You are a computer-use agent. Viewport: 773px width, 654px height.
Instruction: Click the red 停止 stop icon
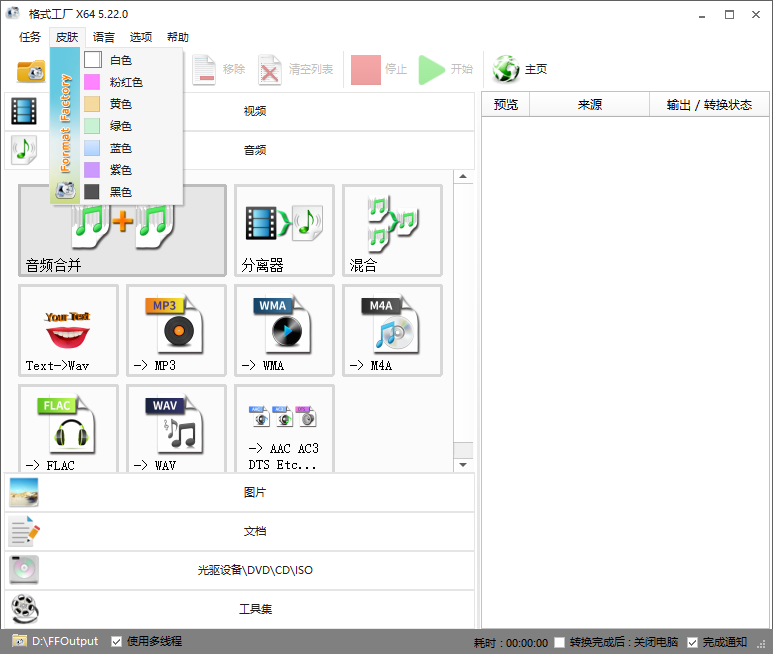[366, 69]
